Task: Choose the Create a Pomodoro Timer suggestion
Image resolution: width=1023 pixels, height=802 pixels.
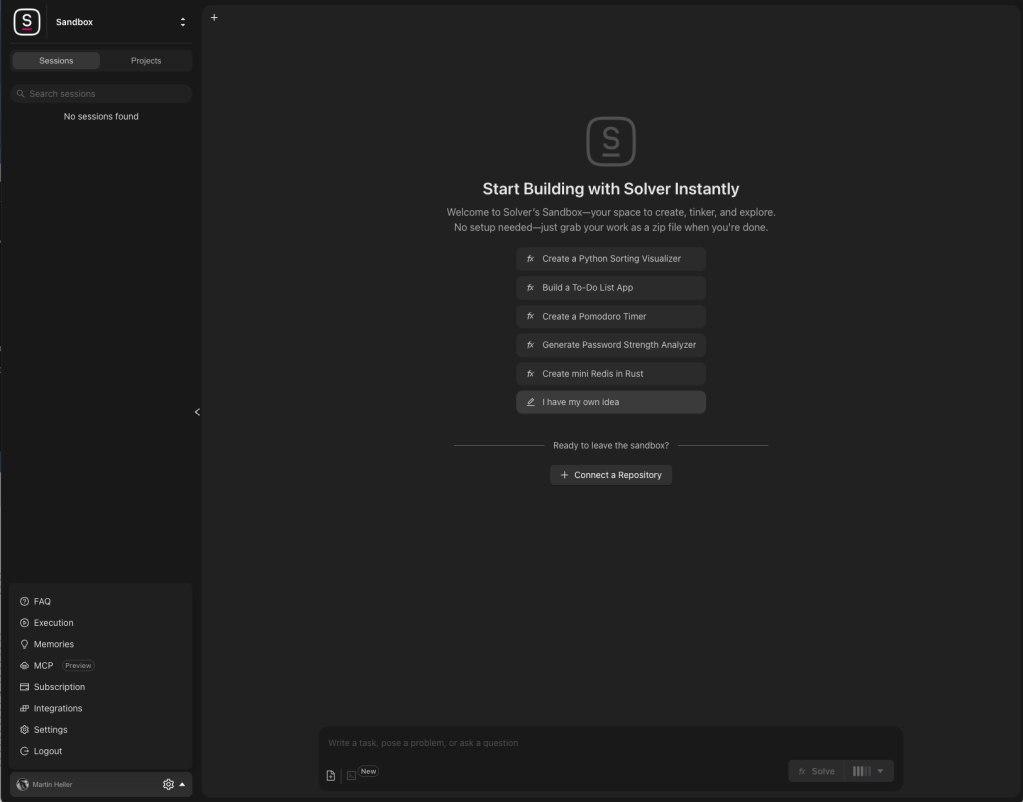Action: click(x=610, y=316)
